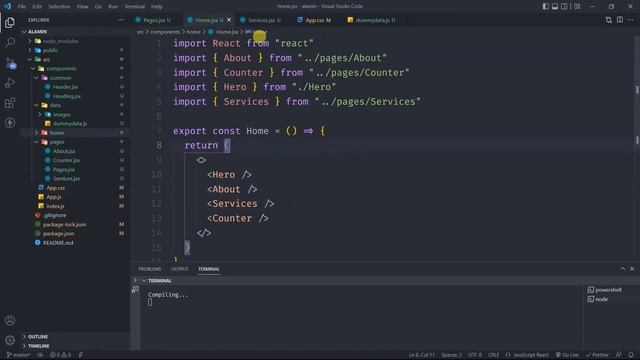Viewport: 640px width, 360px height.
Task: Click the Prettier status bar item
Action: click(x=598, y=355)
